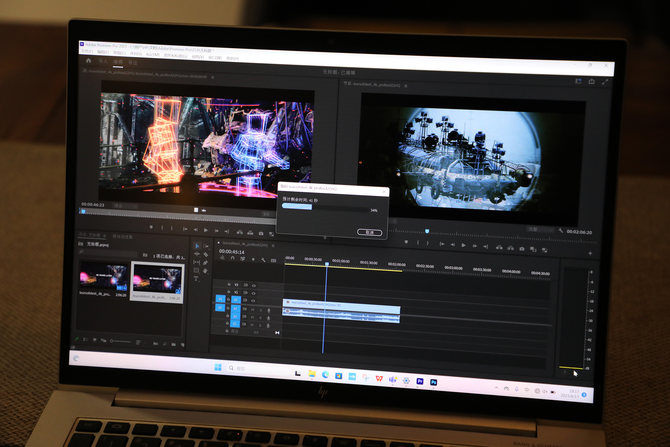Toggle the V1 track lock
The height and width of the screenshot is (447, 670).
pyautogui.click(x=228, y=300)
